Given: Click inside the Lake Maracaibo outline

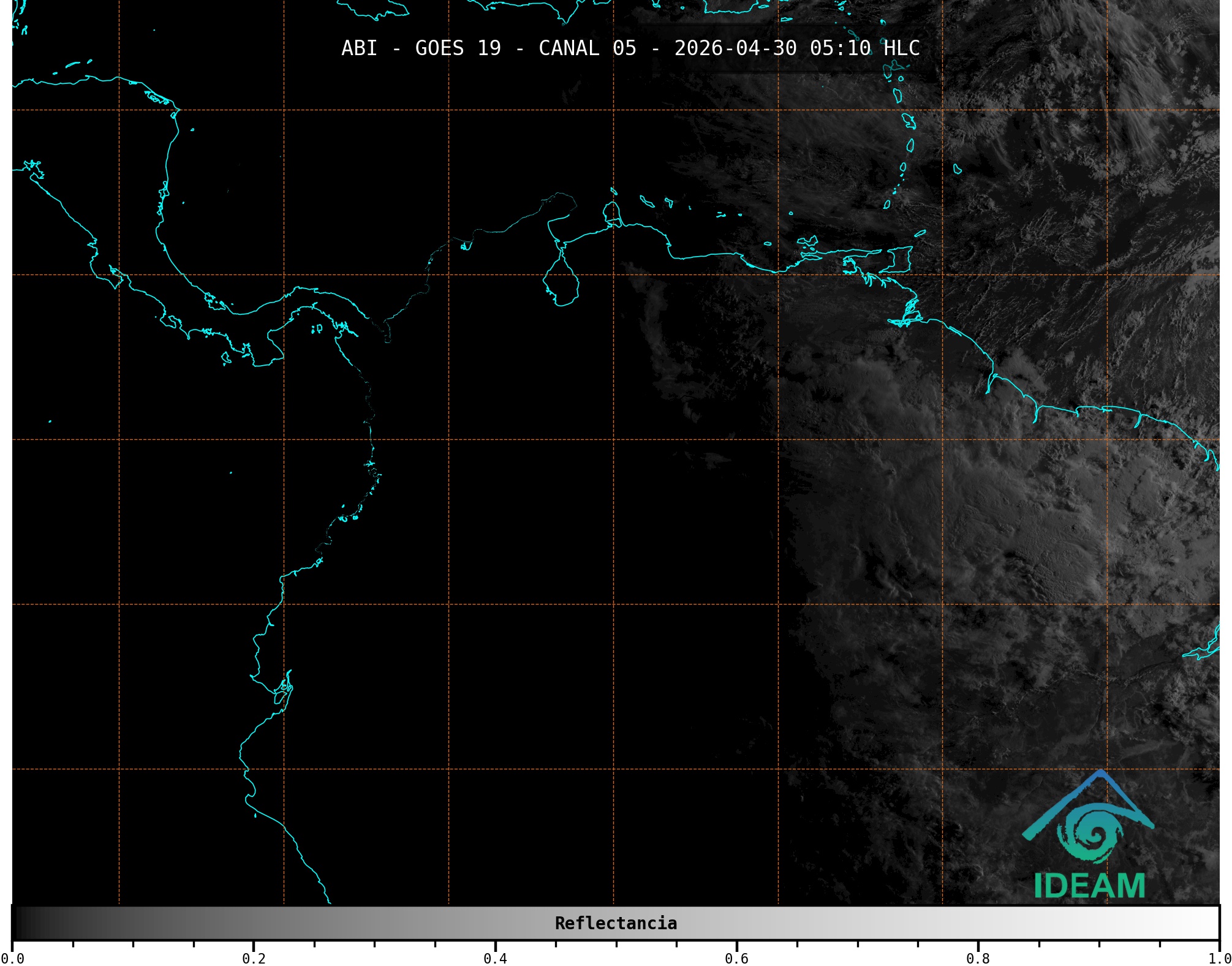Looking at the screenshot, I should pos(561,283).
